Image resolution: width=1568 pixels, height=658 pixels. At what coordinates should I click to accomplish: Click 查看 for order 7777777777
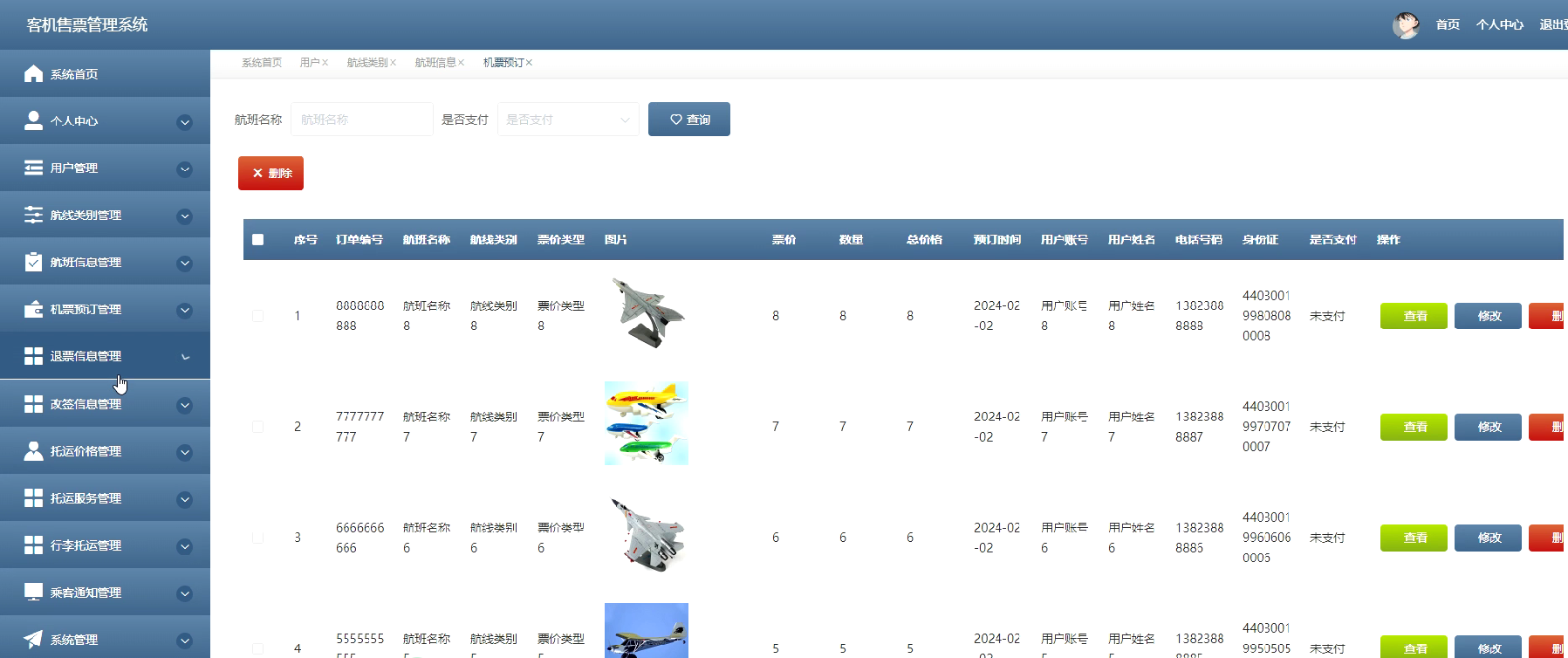tap(1414, 427)
